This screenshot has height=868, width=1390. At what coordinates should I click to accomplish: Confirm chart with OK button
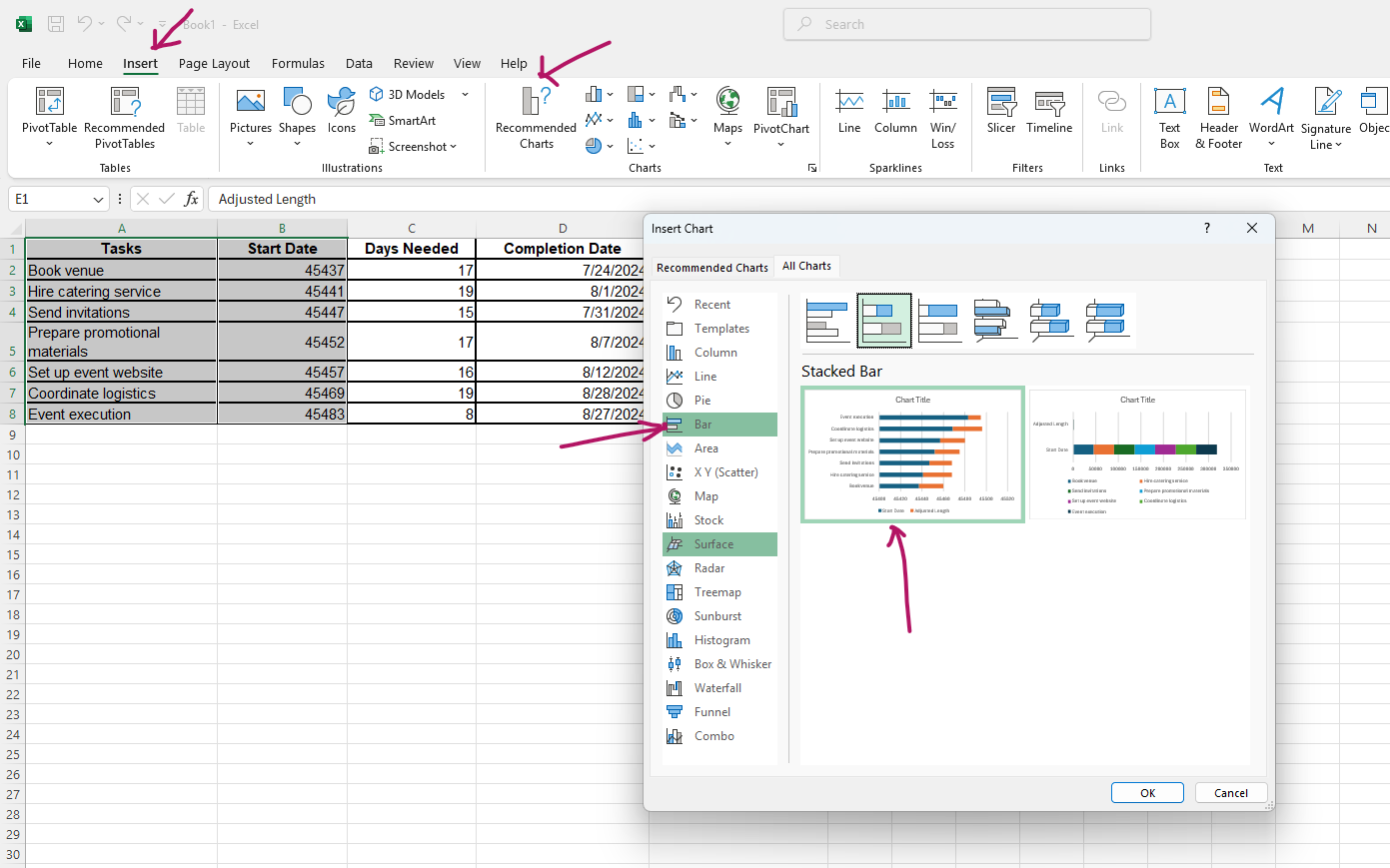coord(1147,792)
